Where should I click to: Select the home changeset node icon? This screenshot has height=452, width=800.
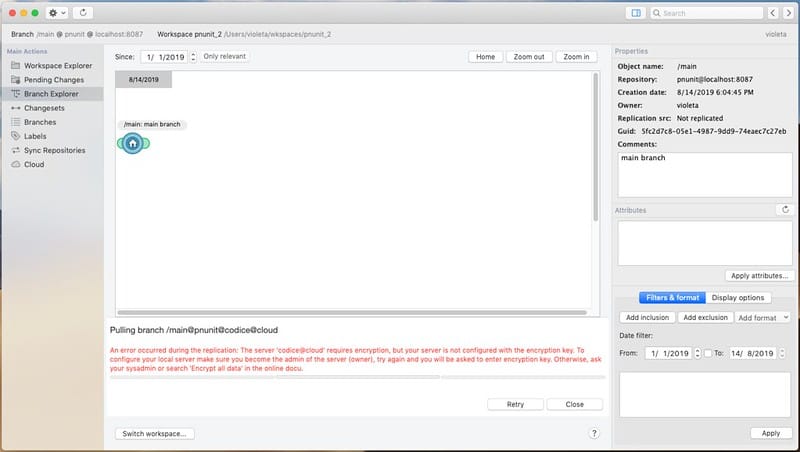pos(133,144)
